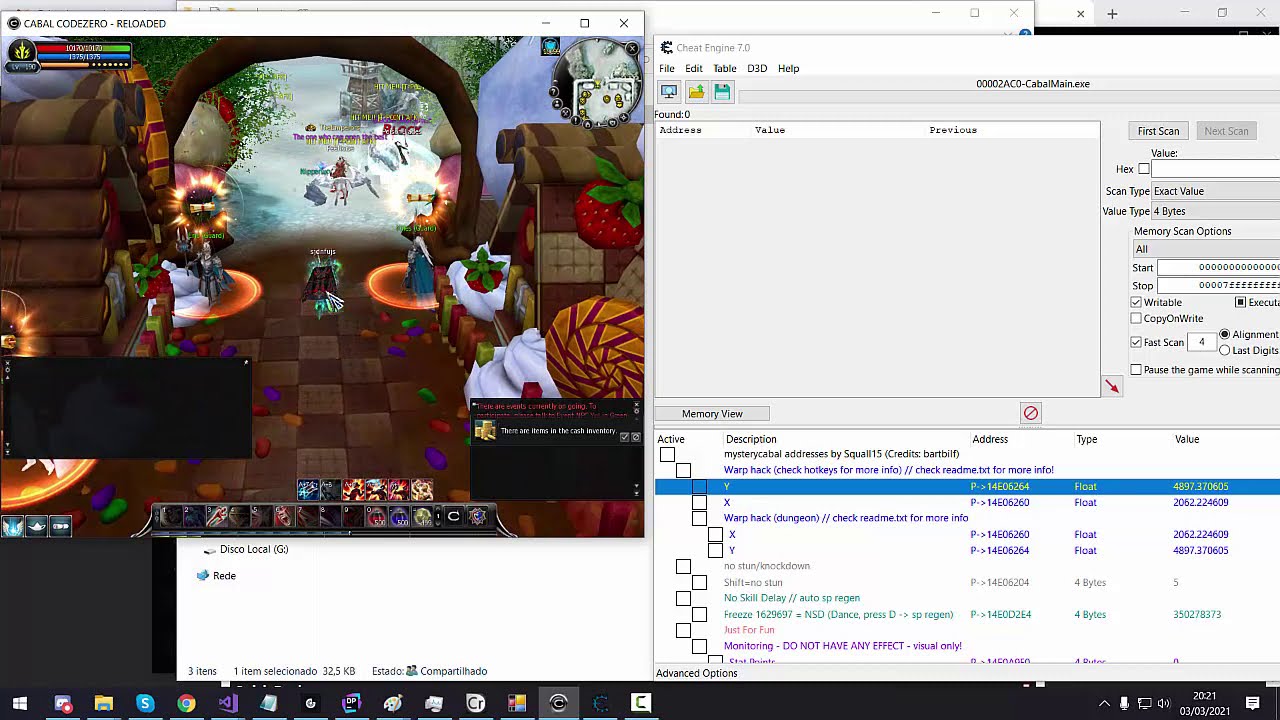
Task: Sort by the Description column header
Action: tap(750, 439)
